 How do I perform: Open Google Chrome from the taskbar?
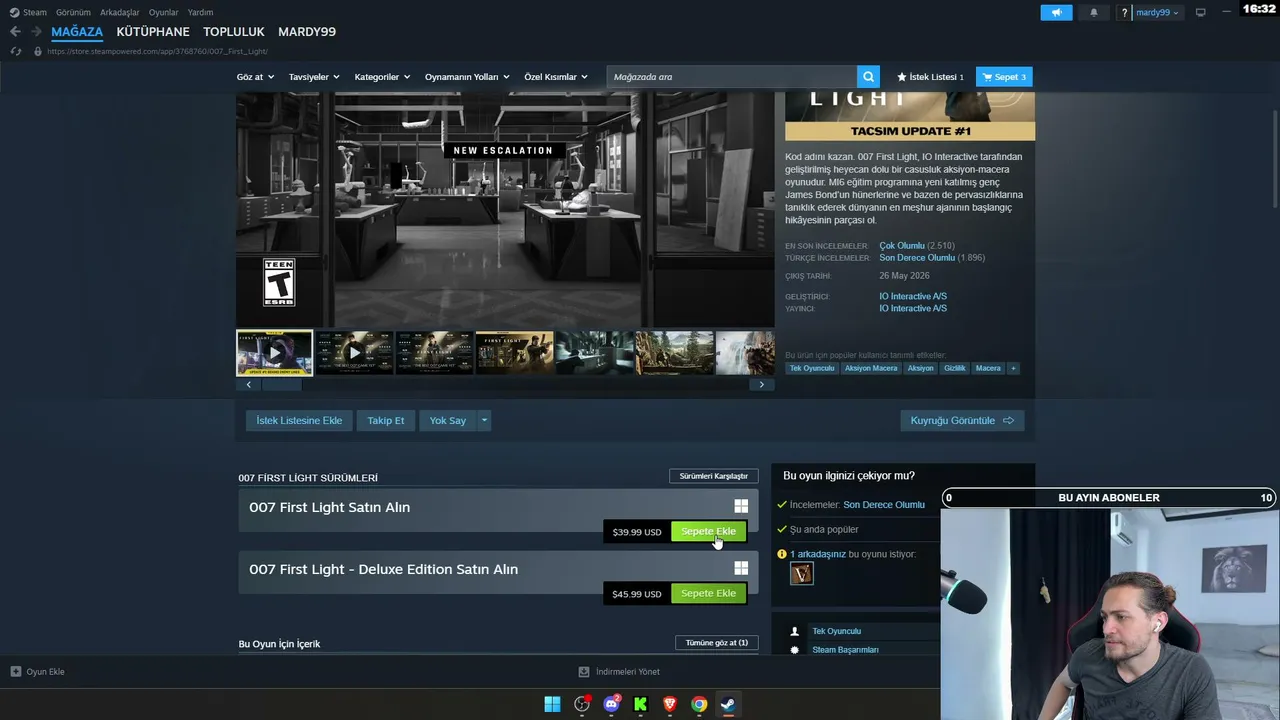pyautogui.click(x=699, y=704)
